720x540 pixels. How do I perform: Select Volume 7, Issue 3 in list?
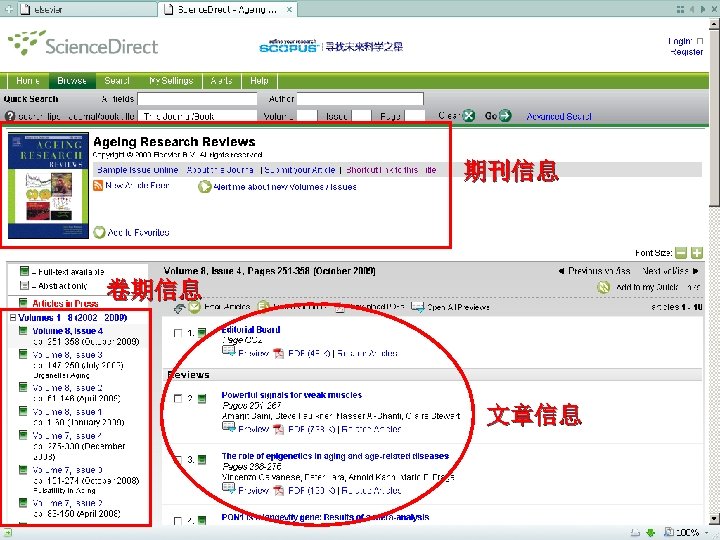tap(68, 470)
